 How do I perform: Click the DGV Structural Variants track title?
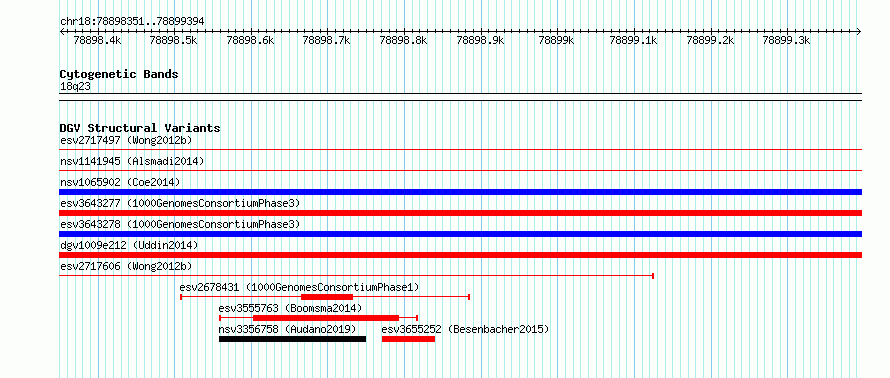[140, 128]
